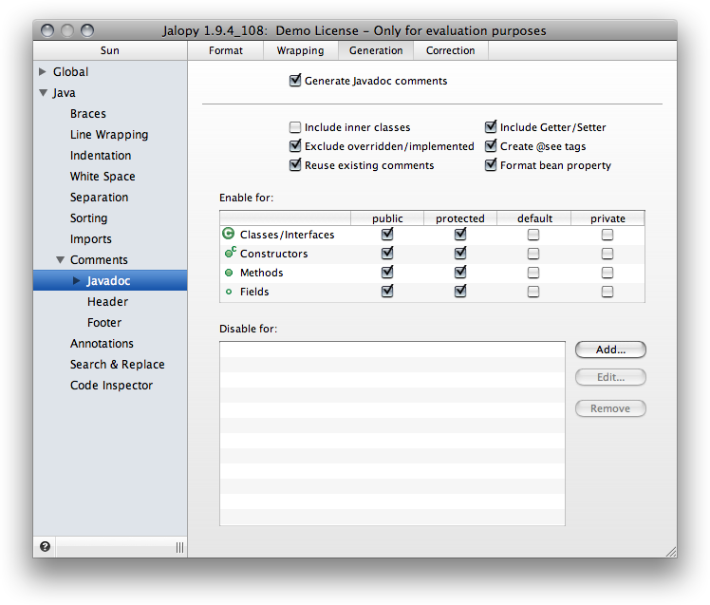The width and height of the screenshot is (710, 605).
Task: Uncheck protected for Fields
Action: point(461,291)
